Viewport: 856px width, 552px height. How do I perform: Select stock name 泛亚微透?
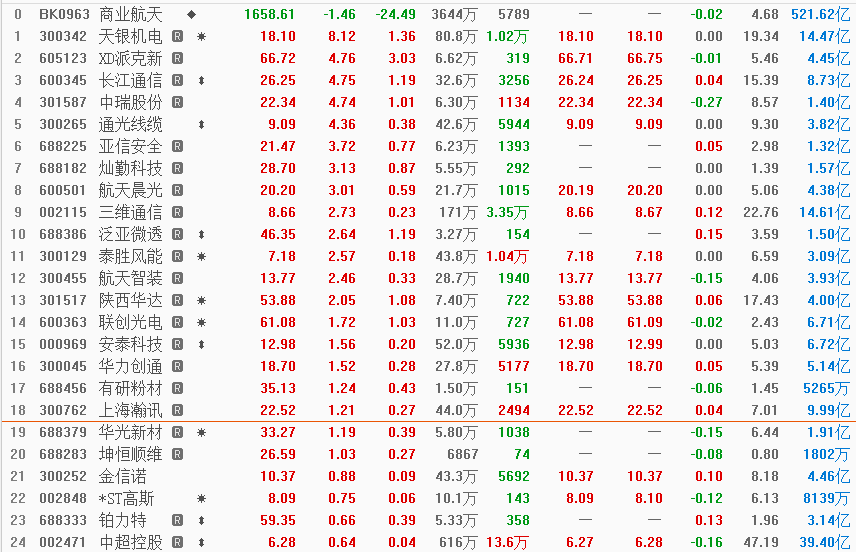pos(130,234)
